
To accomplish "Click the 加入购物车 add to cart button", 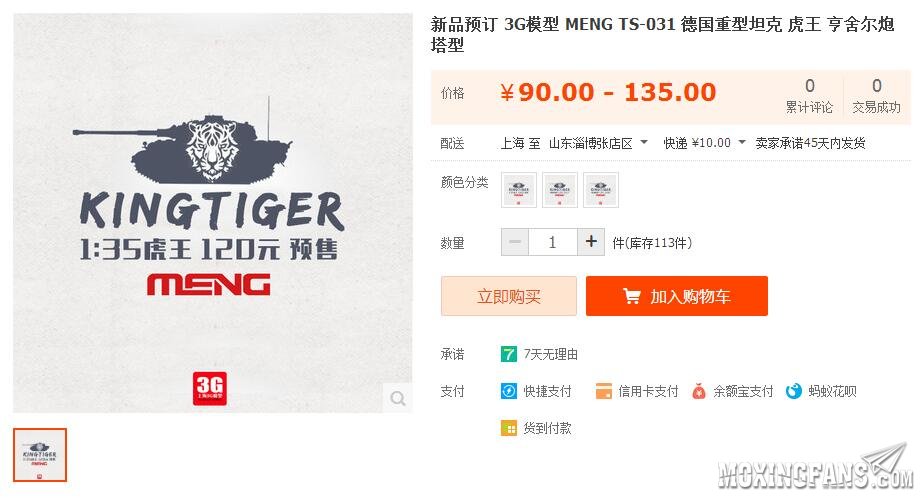I will point(677,296).
